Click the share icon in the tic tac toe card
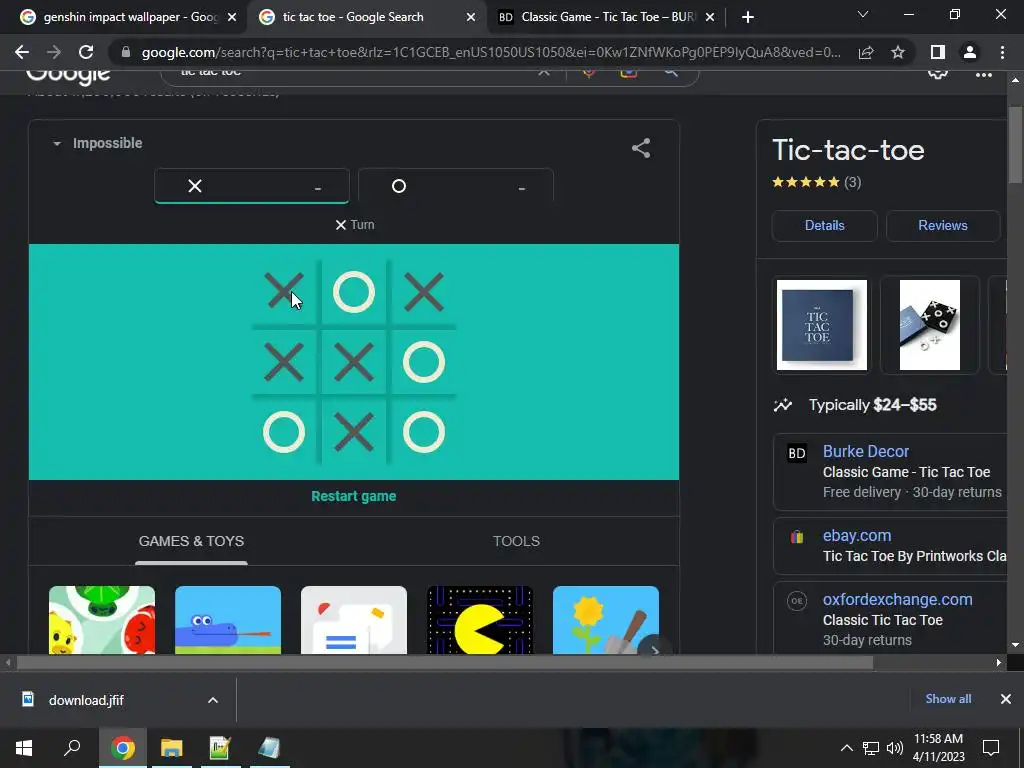The height and width of the screenshot is (768, 1024). coord(641,148)
